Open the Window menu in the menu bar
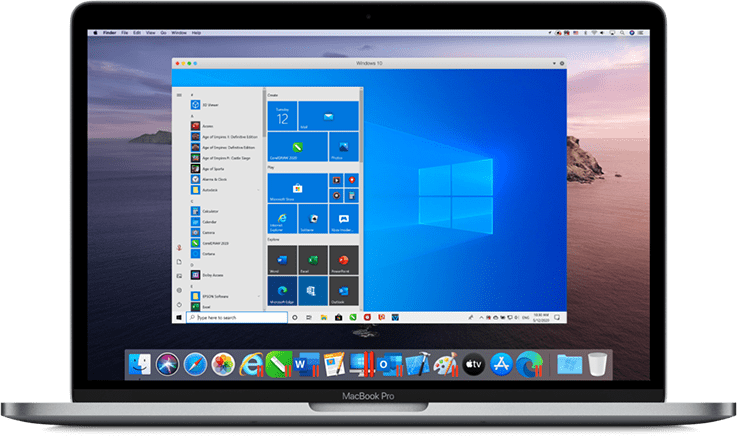This screenshot has height=437, width=737. pos(179,33)
